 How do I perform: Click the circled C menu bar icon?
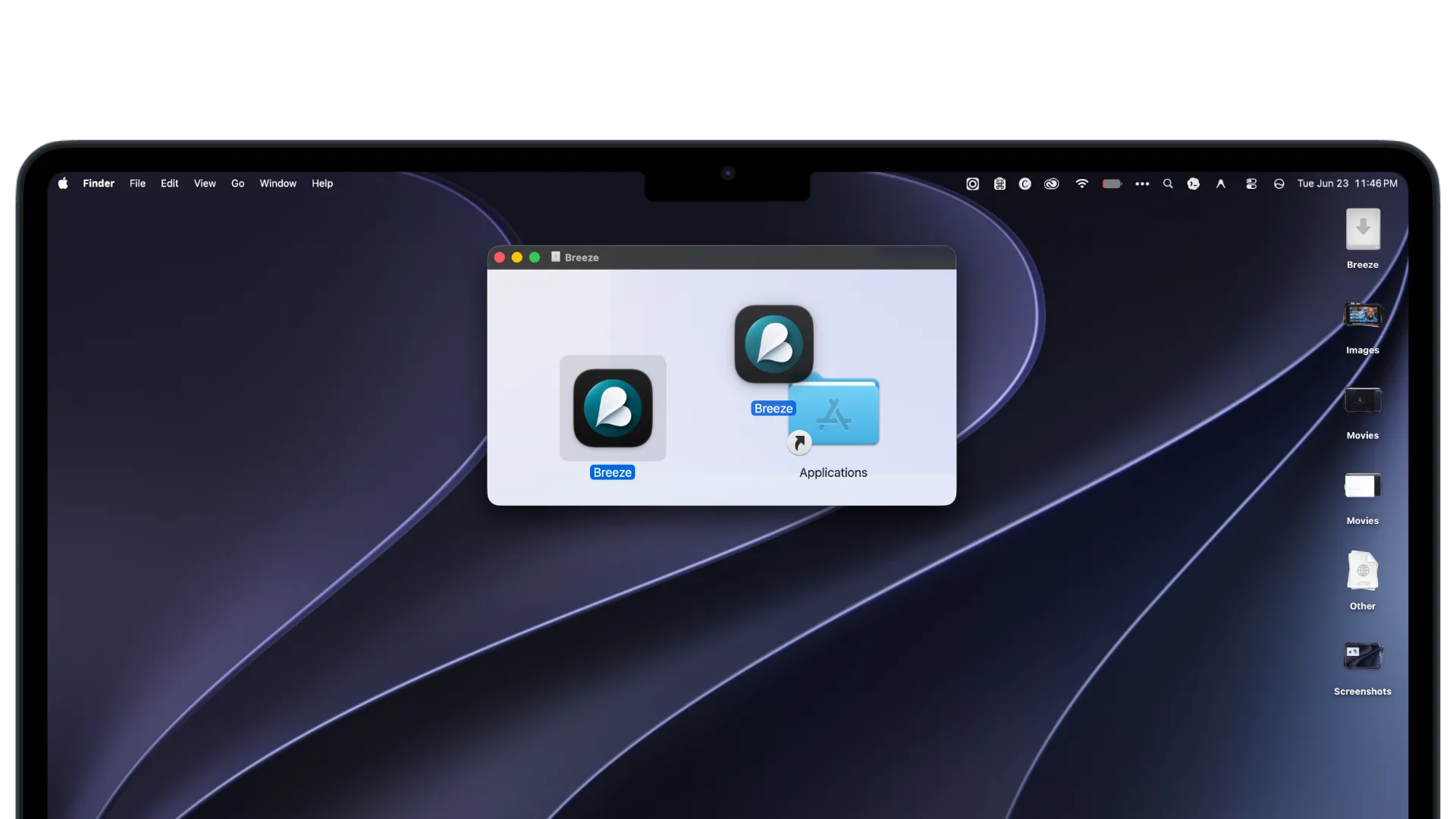tap(1025, 184)
